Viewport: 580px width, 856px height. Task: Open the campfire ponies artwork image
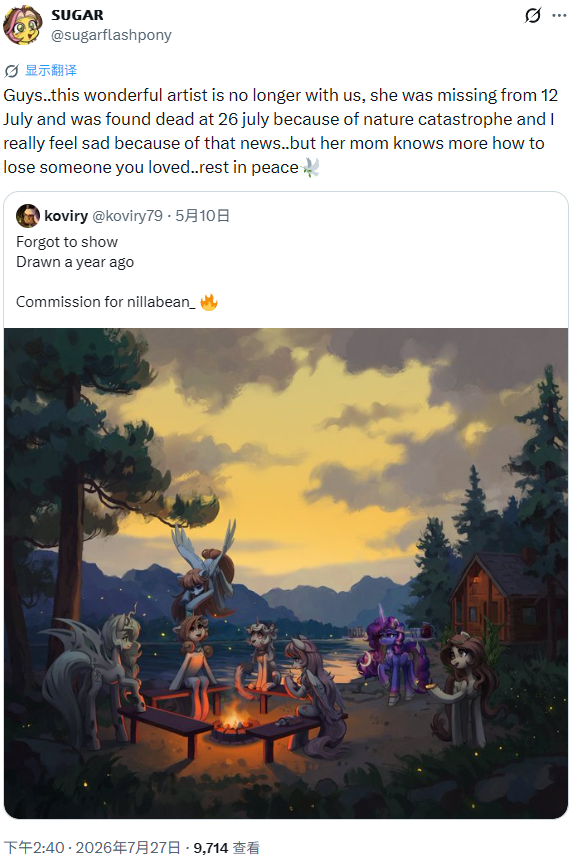pyautogui.click(x=286, y=573)
